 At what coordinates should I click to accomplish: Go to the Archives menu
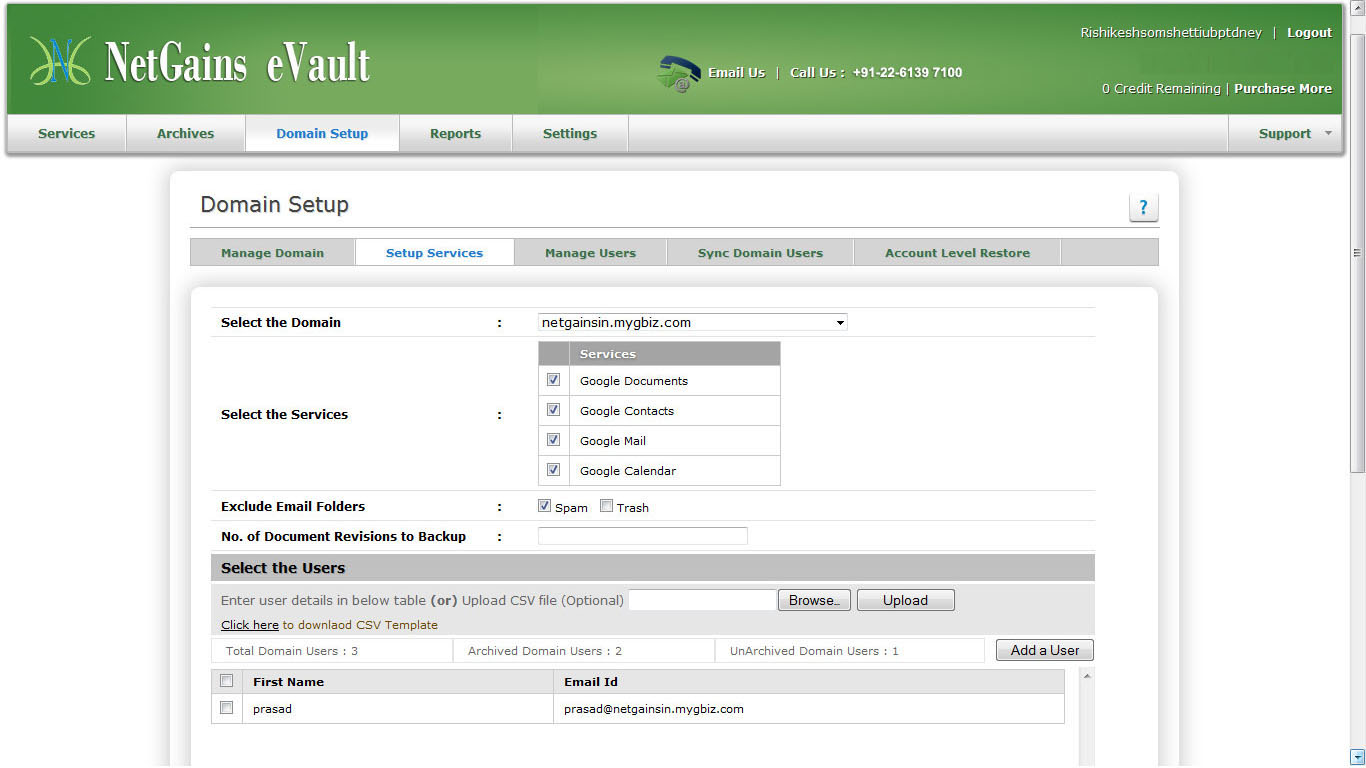185,133
